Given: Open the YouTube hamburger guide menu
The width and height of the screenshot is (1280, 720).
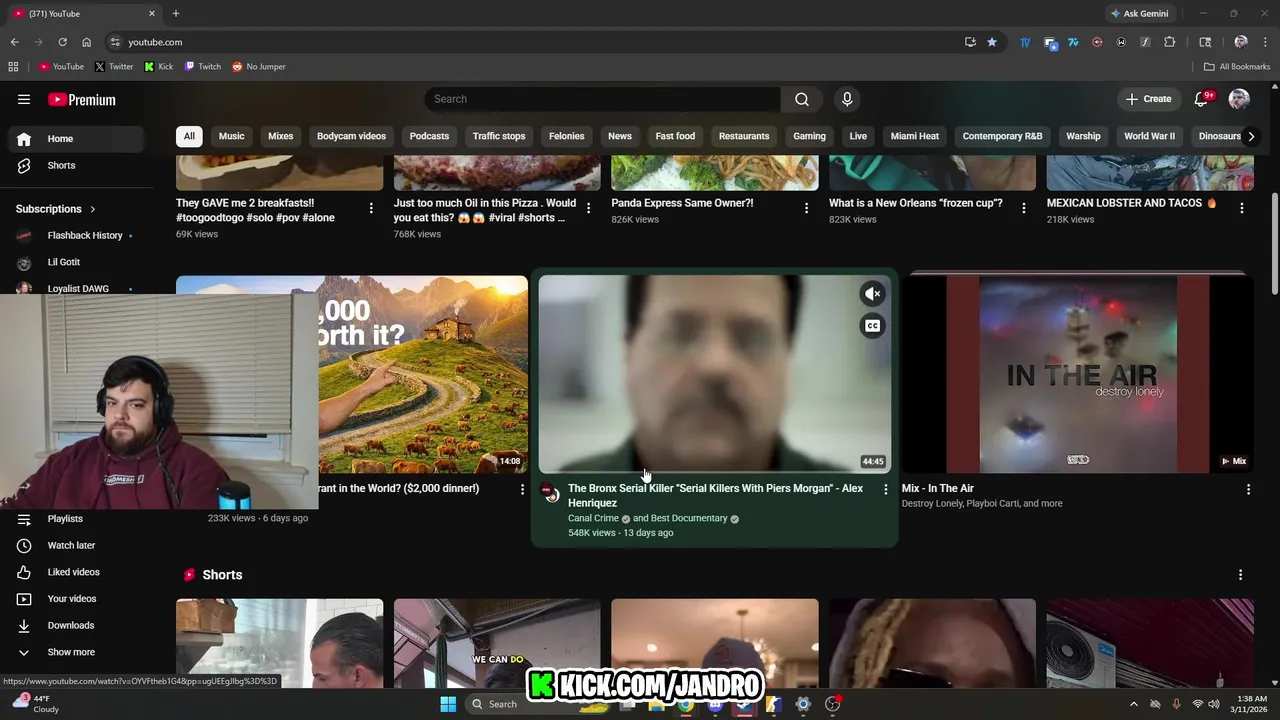Looking at the screenshot, I should [24, 99].
